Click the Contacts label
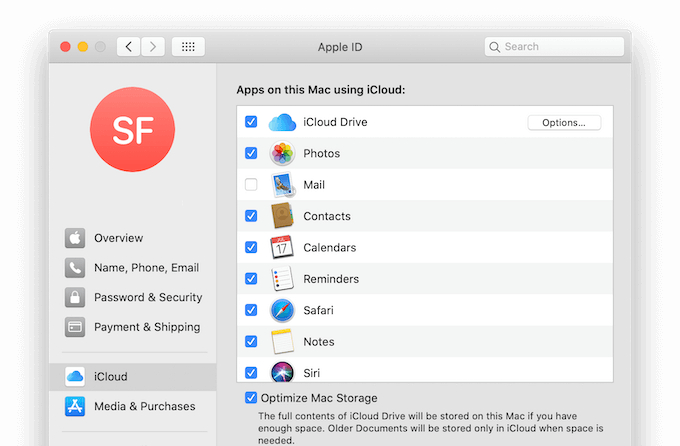The width and height of the screenshot is (680, 446). tap(327, 216)
